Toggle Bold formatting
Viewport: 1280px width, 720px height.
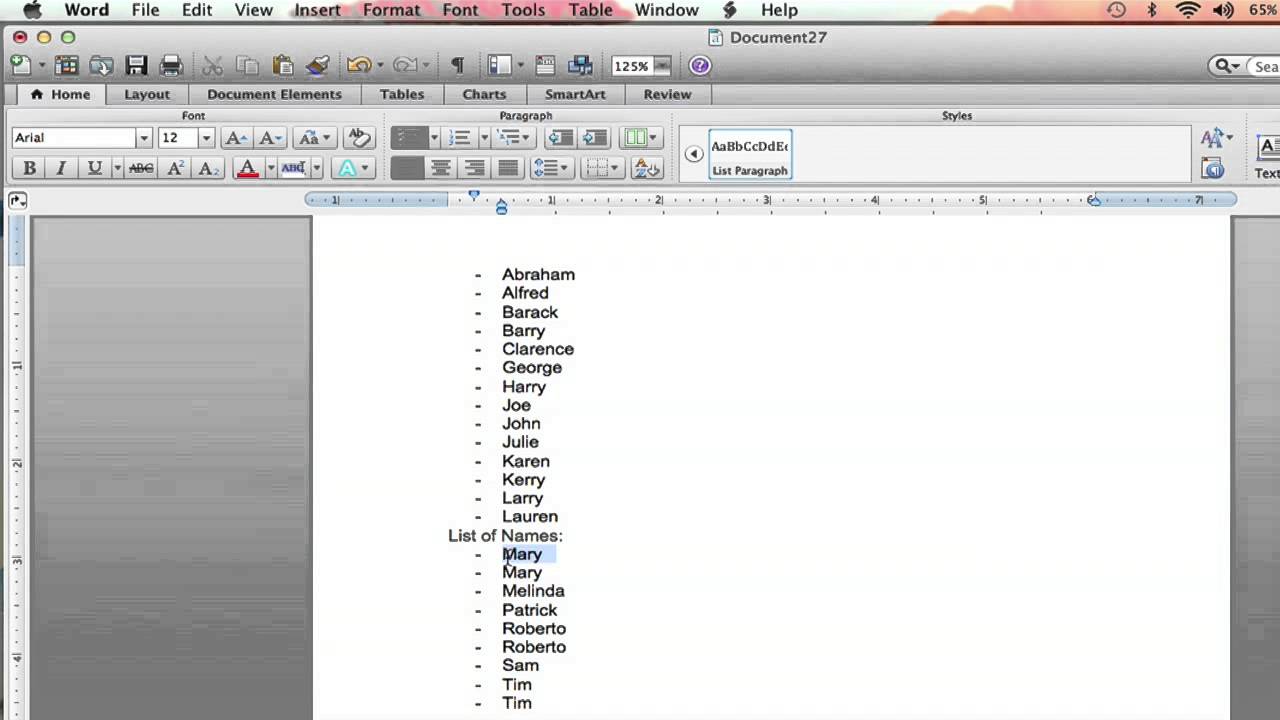pyautogui.click(x=29, y=168)
